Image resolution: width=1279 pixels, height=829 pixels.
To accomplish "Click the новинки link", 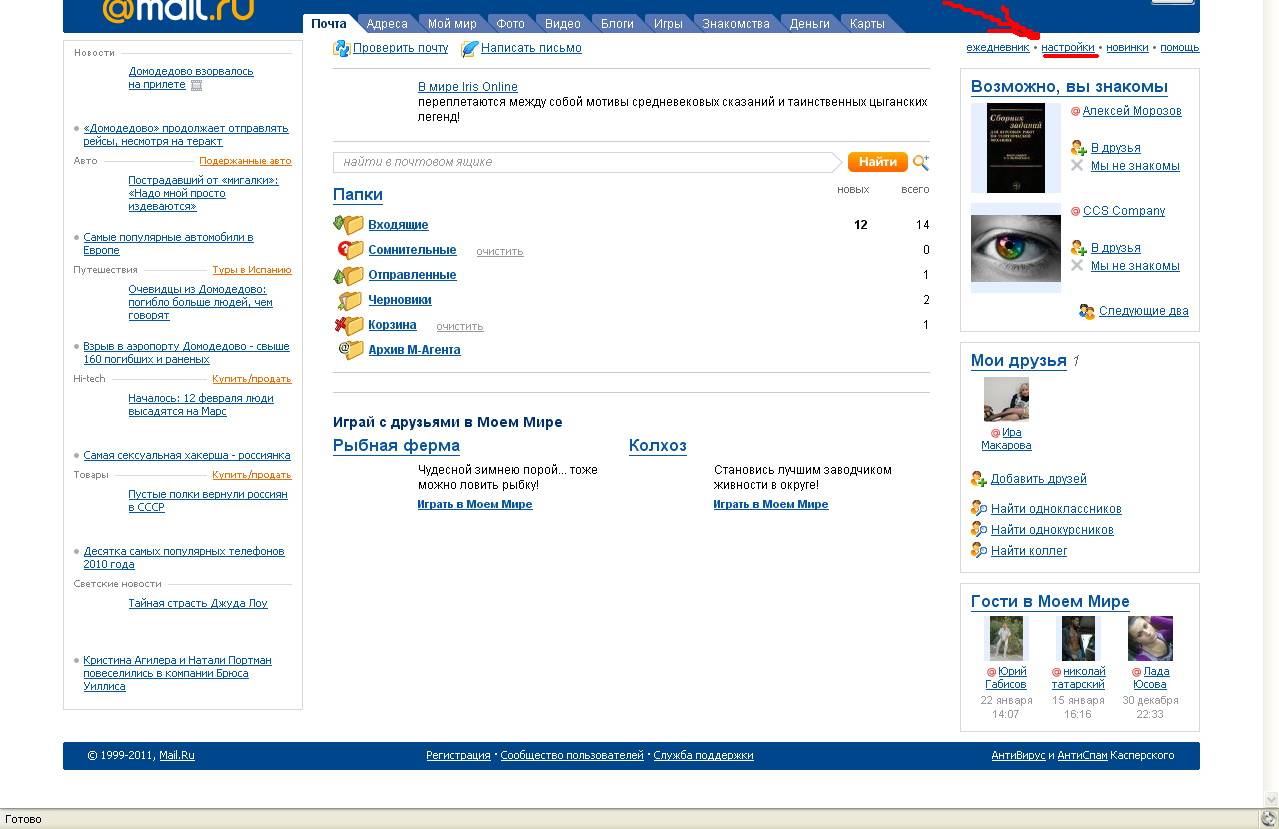I will coord(1127,48).
